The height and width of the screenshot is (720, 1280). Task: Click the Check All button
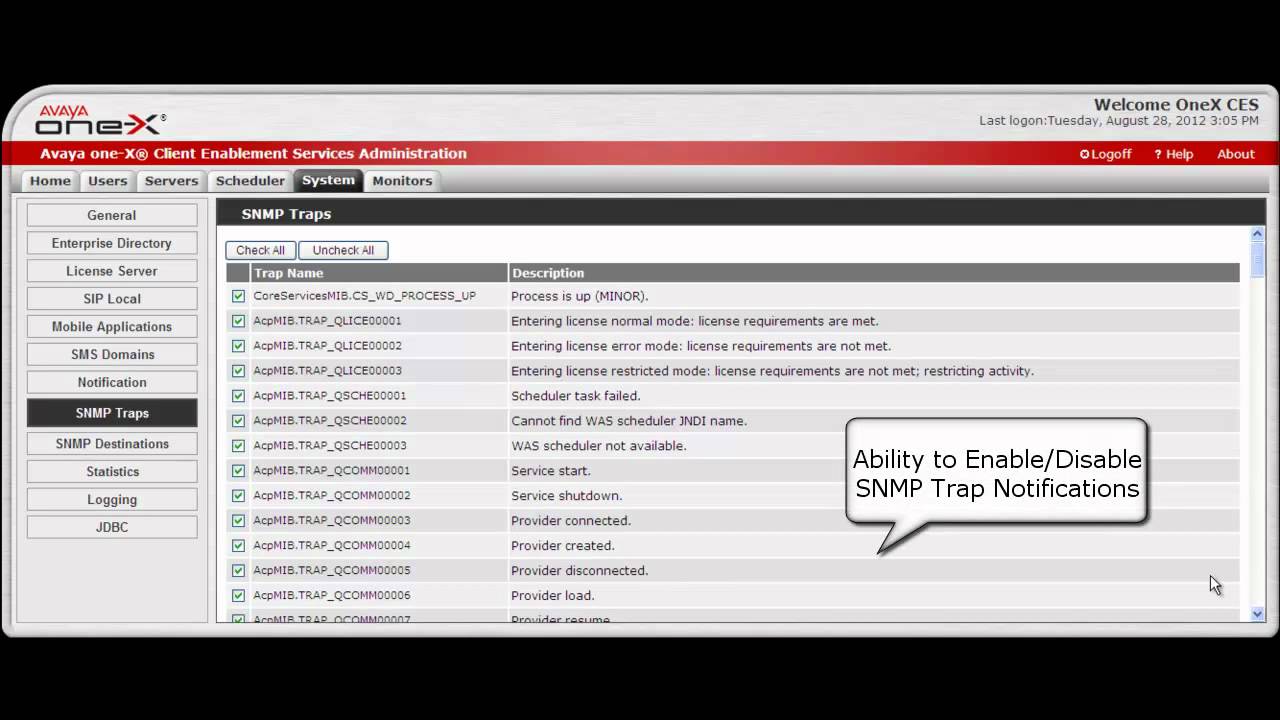(x=260, y=250)
